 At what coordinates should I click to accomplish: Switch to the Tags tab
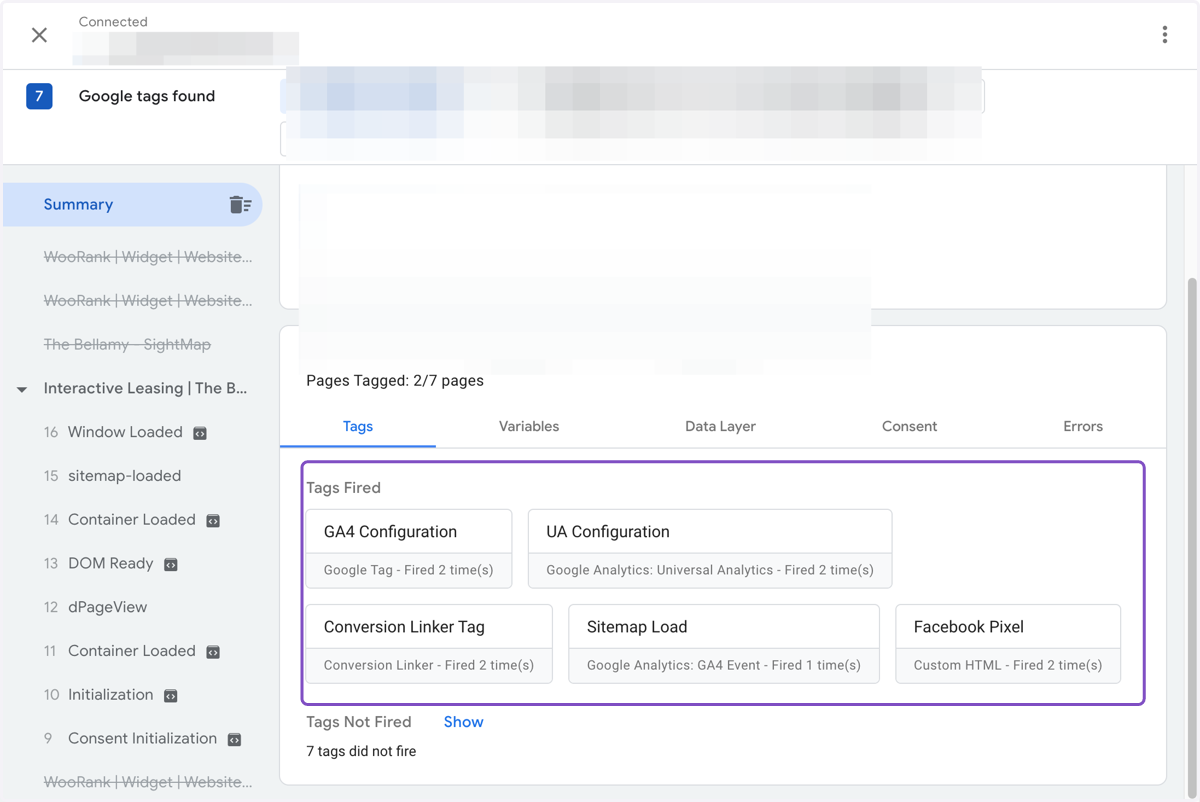tap(358, 426)
